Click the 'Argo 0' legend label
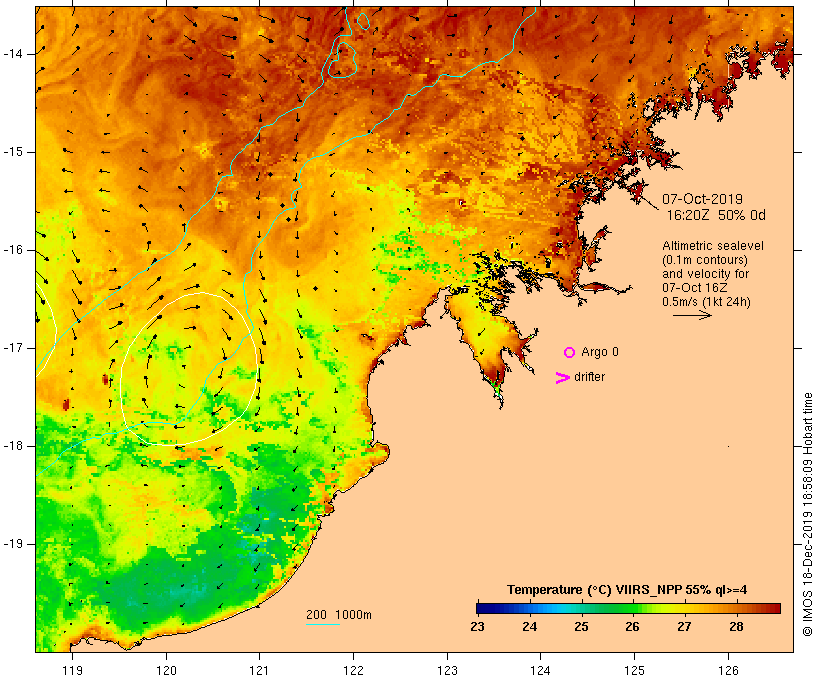 (x=600, y=352)
